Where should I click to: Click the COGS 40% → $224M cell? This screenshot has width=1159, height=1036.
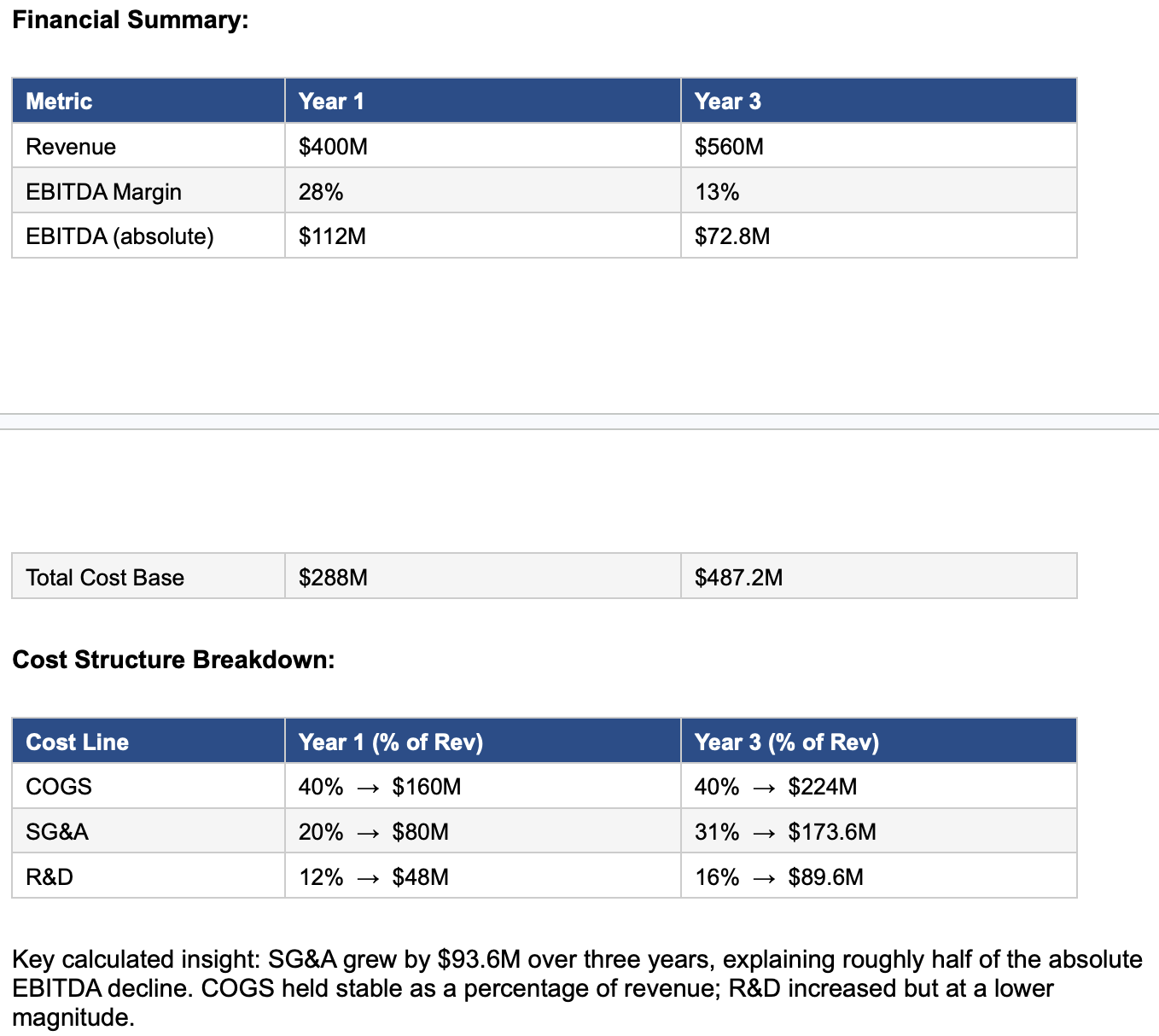[879, 786]
